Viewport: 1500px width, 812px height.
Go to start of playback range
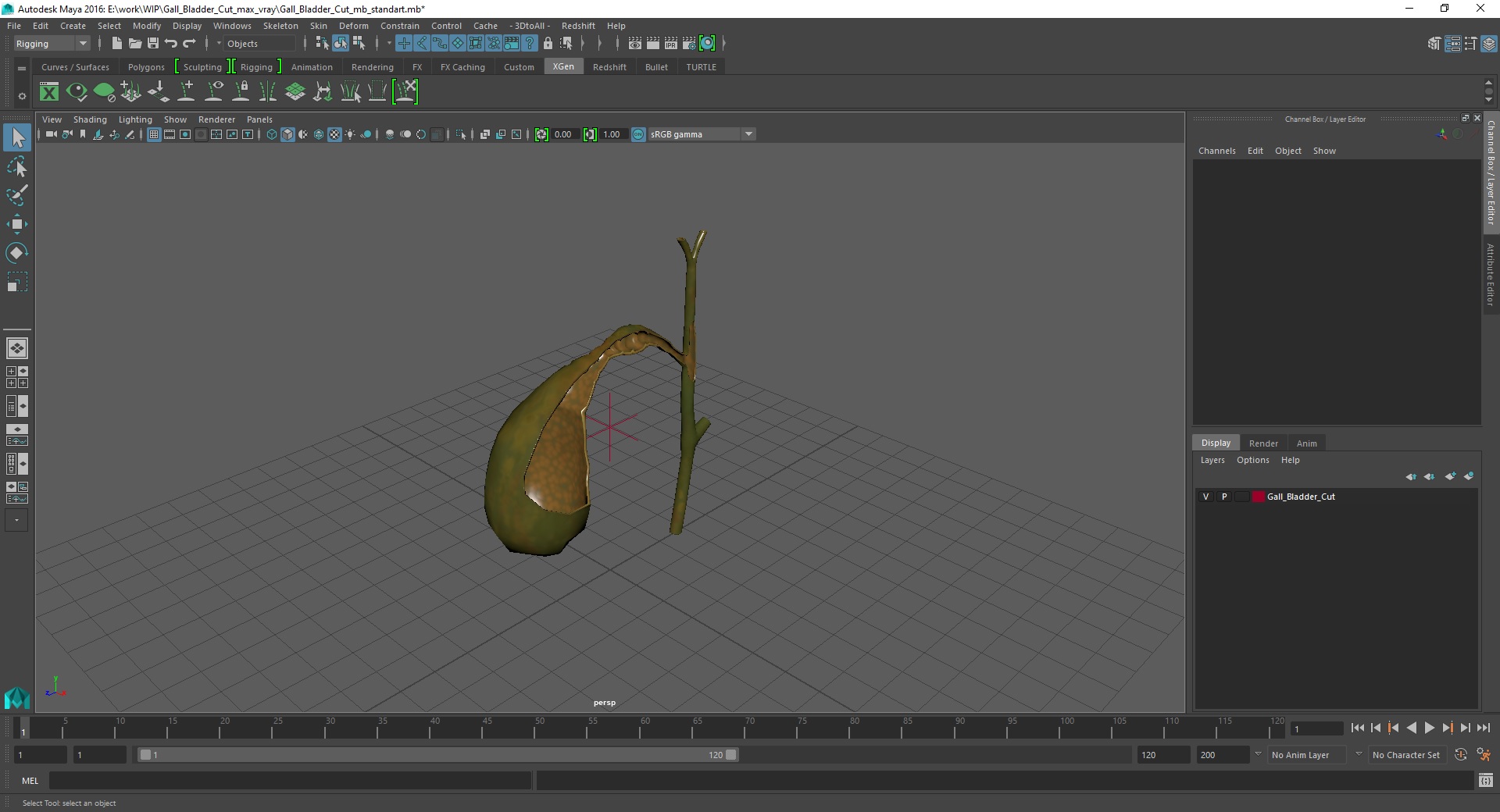[x=1358, y=728]
